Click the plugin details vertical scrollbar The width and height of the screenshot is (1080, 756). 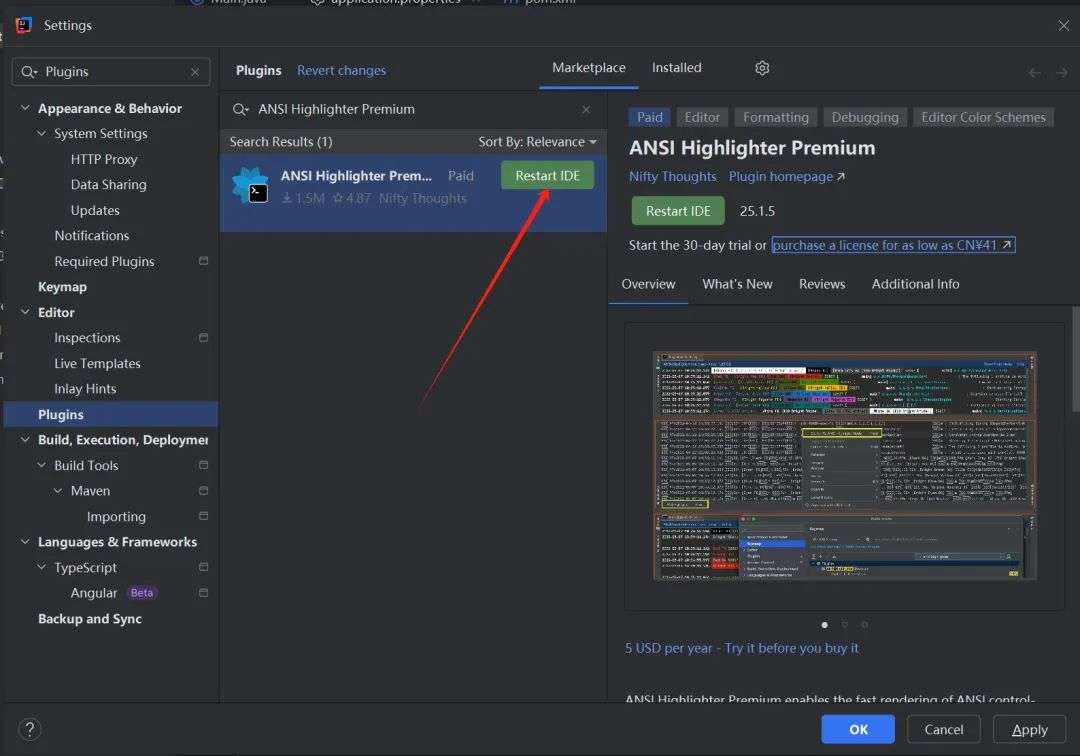click(x=1076, y=358)
